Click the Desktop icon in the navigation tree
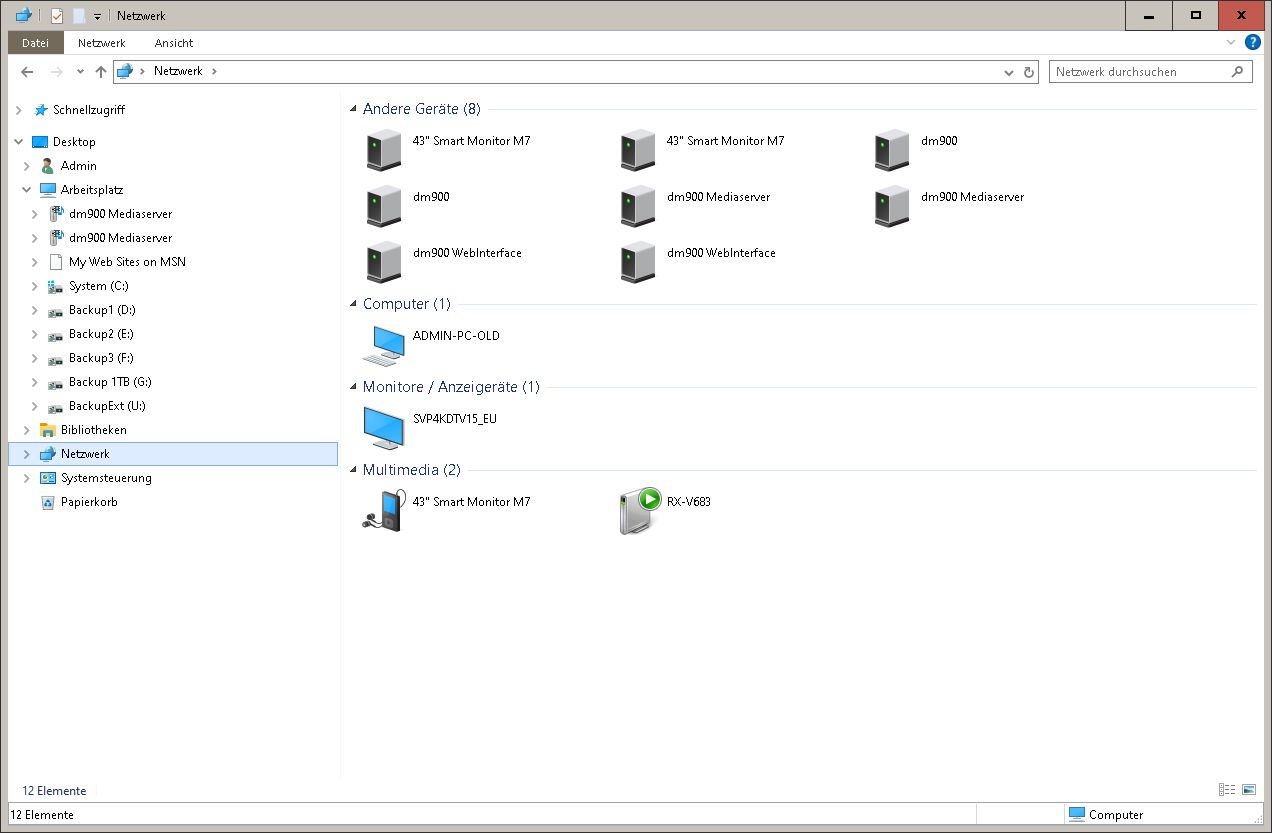 click(40, 142)
